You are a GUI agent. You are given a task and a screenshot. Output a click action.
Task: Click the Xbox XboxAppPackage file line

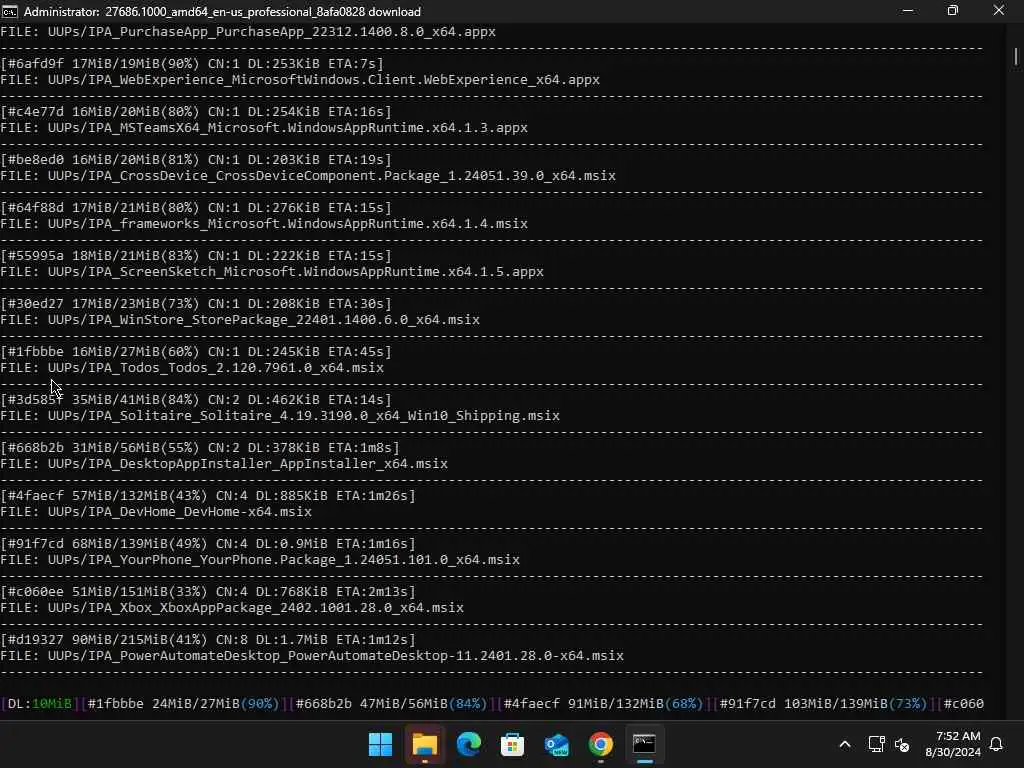tap(232, 607)
